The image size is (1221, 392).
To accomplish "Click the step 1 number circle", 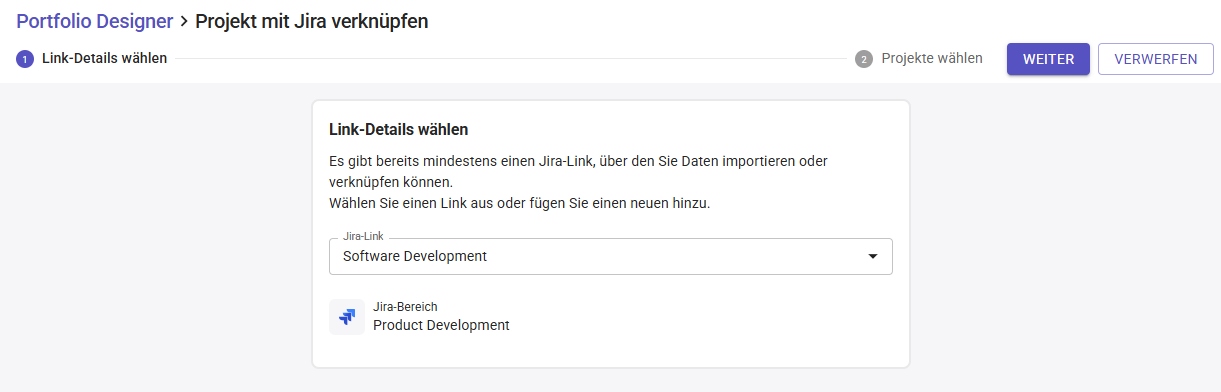I will tap(24, 59).
